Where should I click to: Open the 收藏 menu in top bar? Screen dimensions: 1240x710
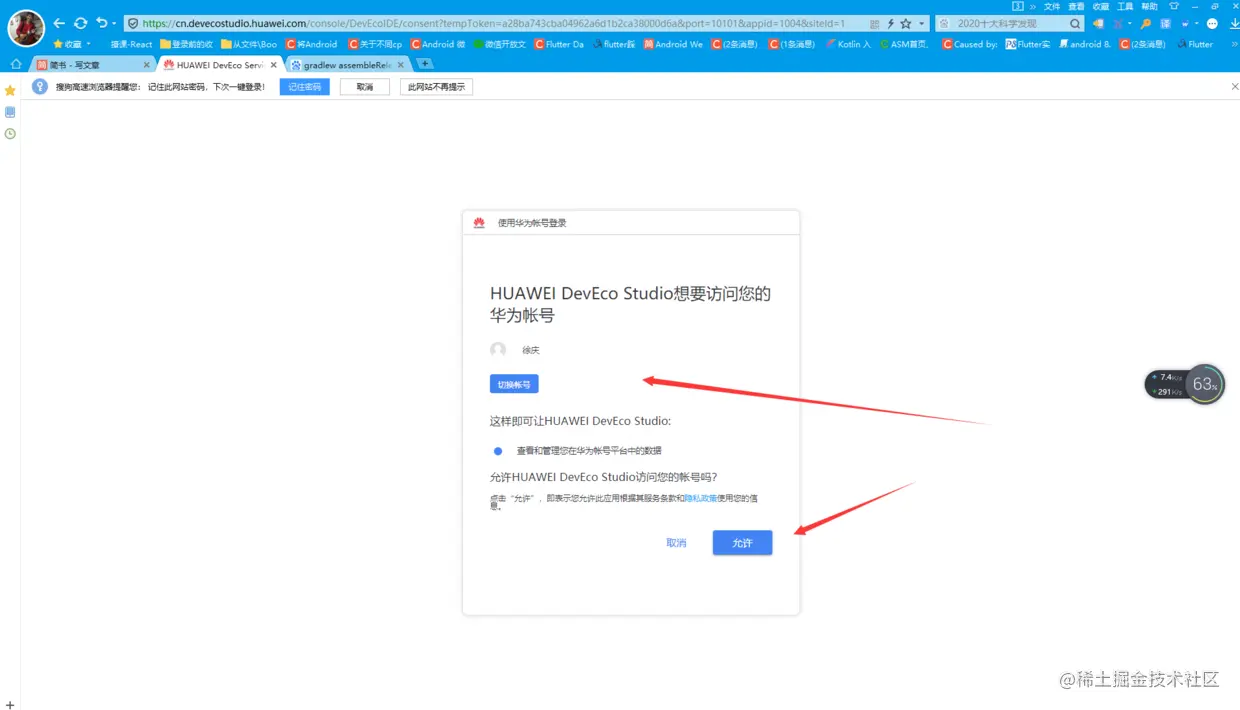[x=1101, y=6]
